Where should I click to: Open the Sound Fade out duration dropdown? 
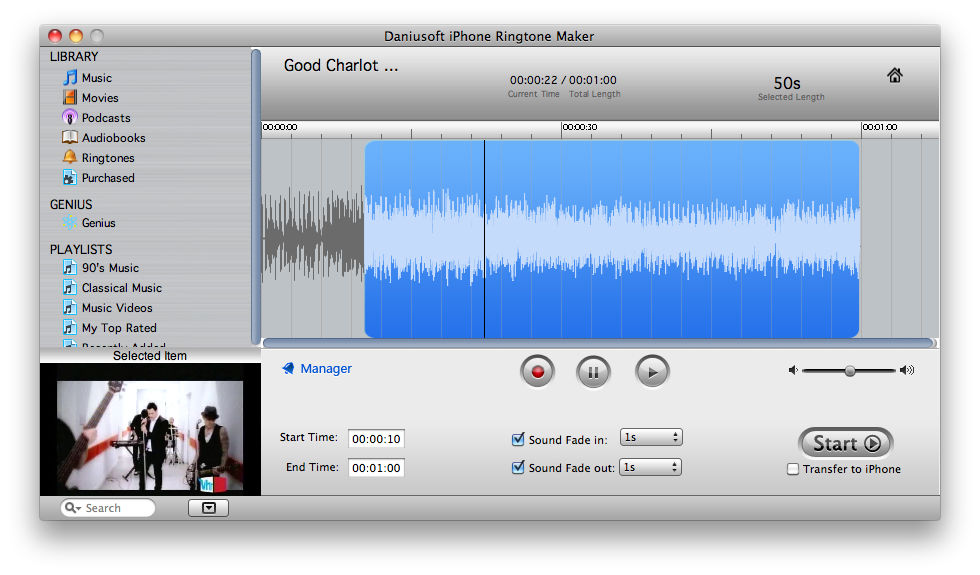coord(650,467)
